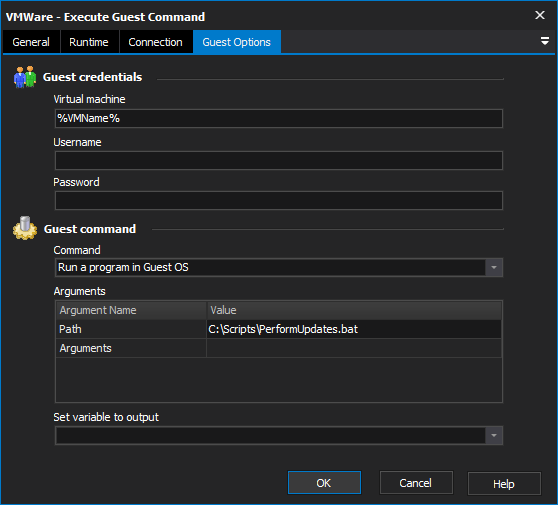
Task: Click the Guest credentials users icon
Action: click(x=25, y=77)
